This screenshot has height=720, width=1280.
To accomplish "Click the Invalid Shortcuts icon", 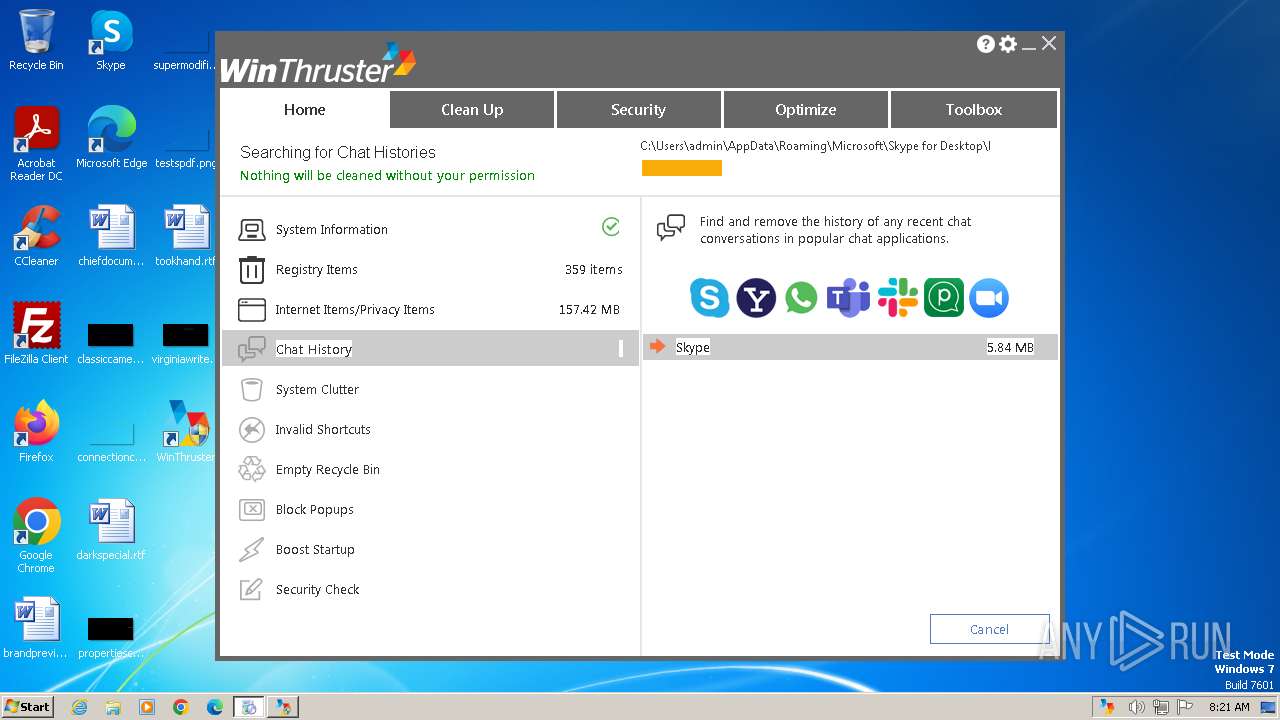I will click(251, 430).
